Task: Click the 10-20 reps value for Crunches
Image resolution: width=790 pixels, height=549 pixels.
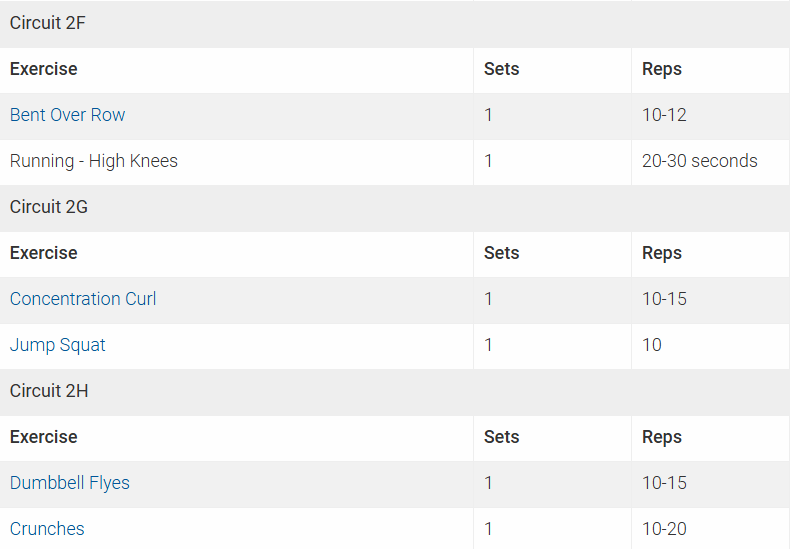Action: pyautogui.click(x=664, y=529)
